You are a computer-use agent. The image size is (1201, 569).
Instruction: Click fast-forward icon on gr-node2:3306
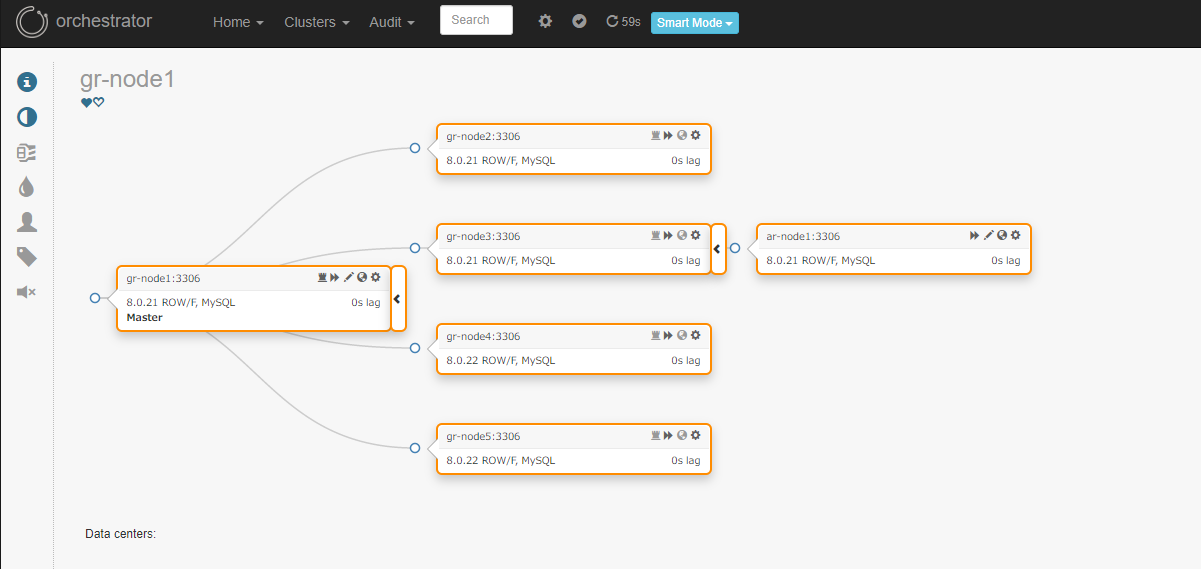668,135
